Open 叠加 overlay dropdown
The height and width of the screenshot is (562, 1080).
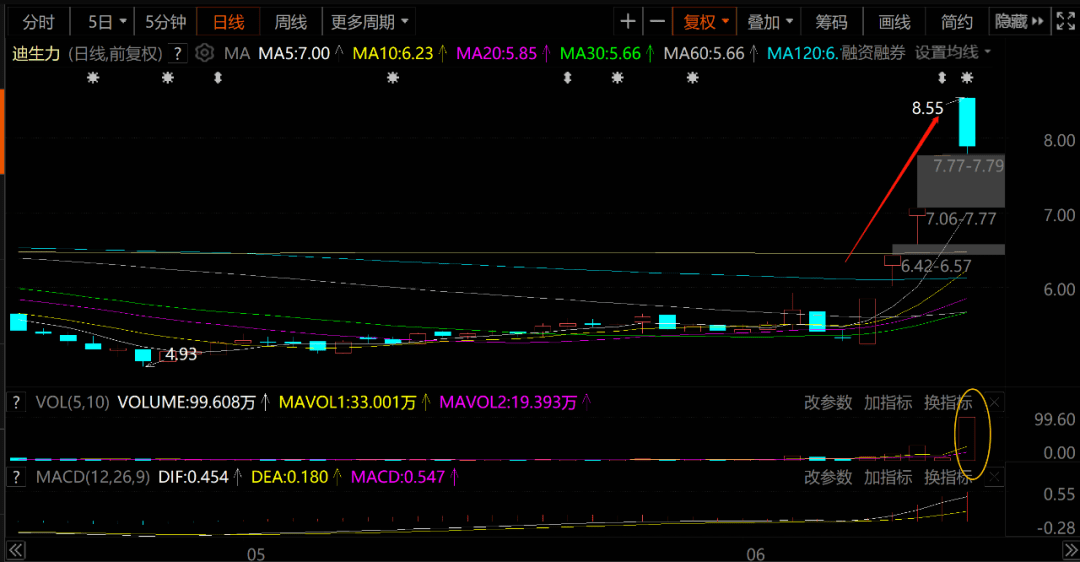point(770,22)
